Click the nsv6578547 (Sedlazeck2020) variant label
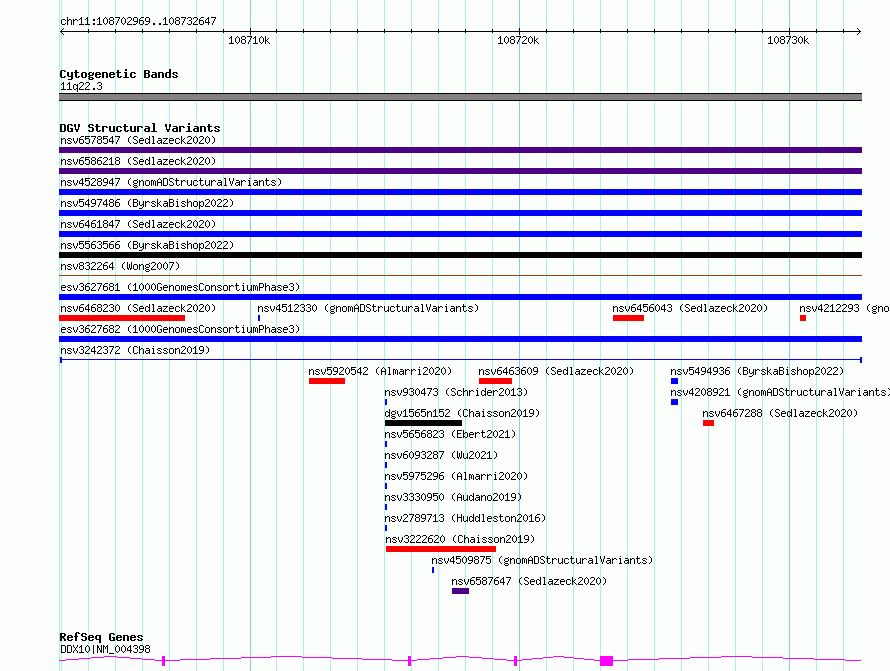Viewport: 890px width, 671px height. (x=138, y=140)
